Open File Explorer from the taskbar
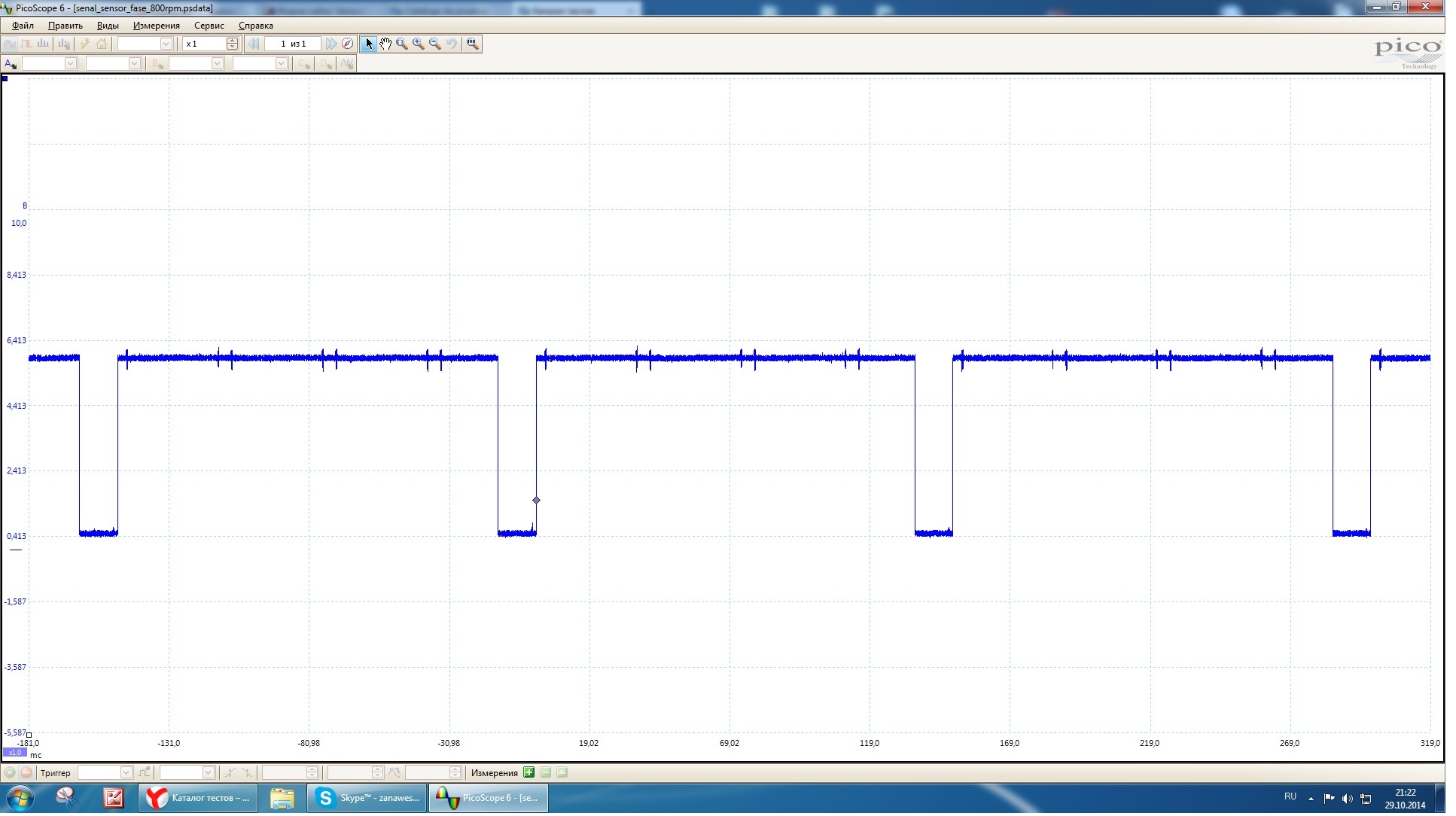This screenshot has height=816, width=1456. click(x=282, y=798)
